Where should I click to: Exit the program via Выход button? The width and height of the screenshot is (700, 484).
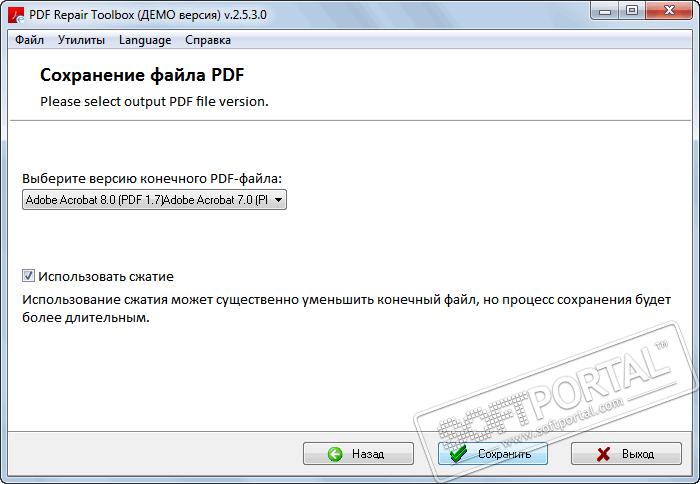pyautogui.click(x=626, y=454)
